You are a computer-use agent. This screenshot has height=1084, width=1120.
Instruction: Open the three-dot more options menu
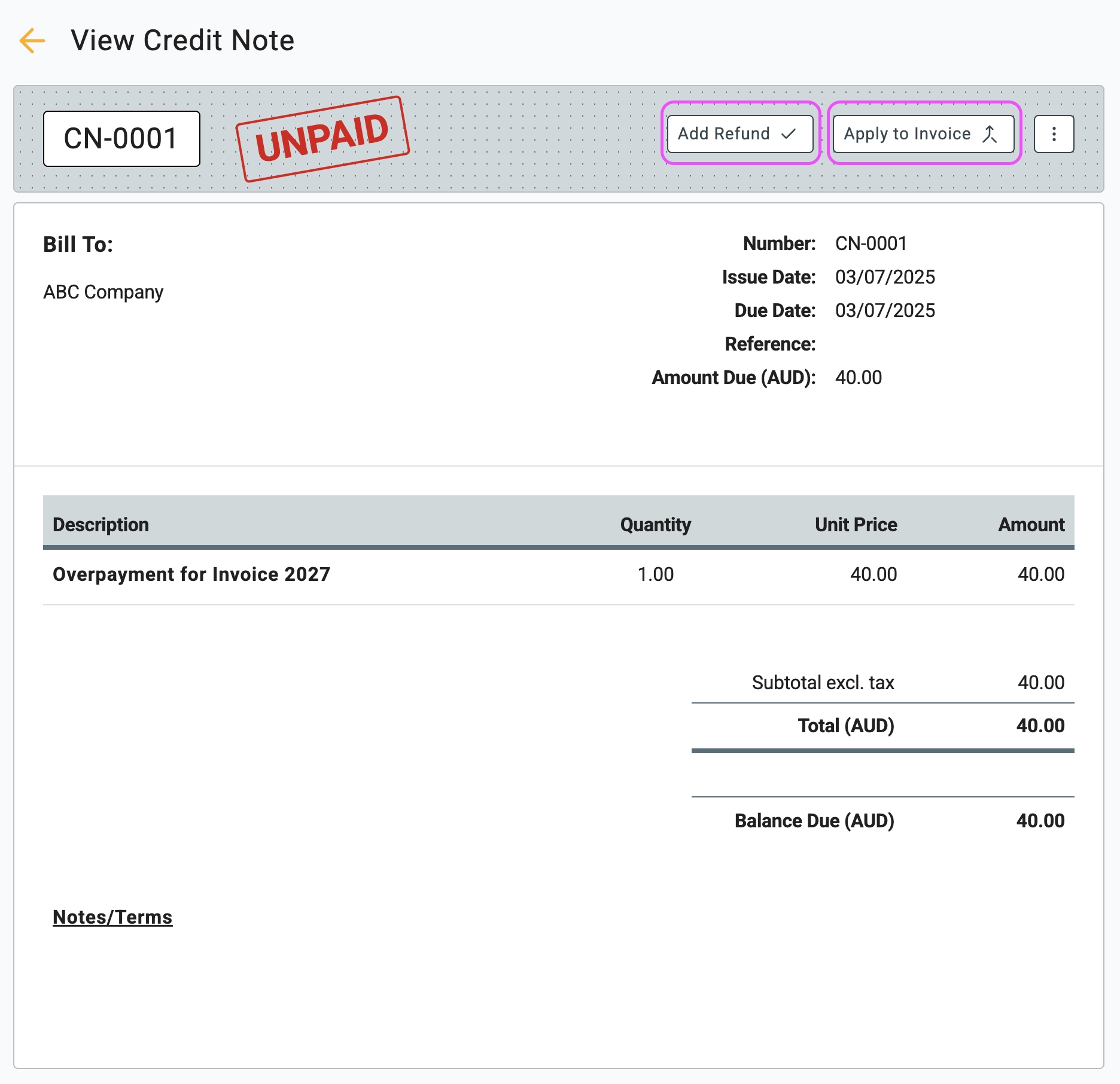pos(1054,134)
